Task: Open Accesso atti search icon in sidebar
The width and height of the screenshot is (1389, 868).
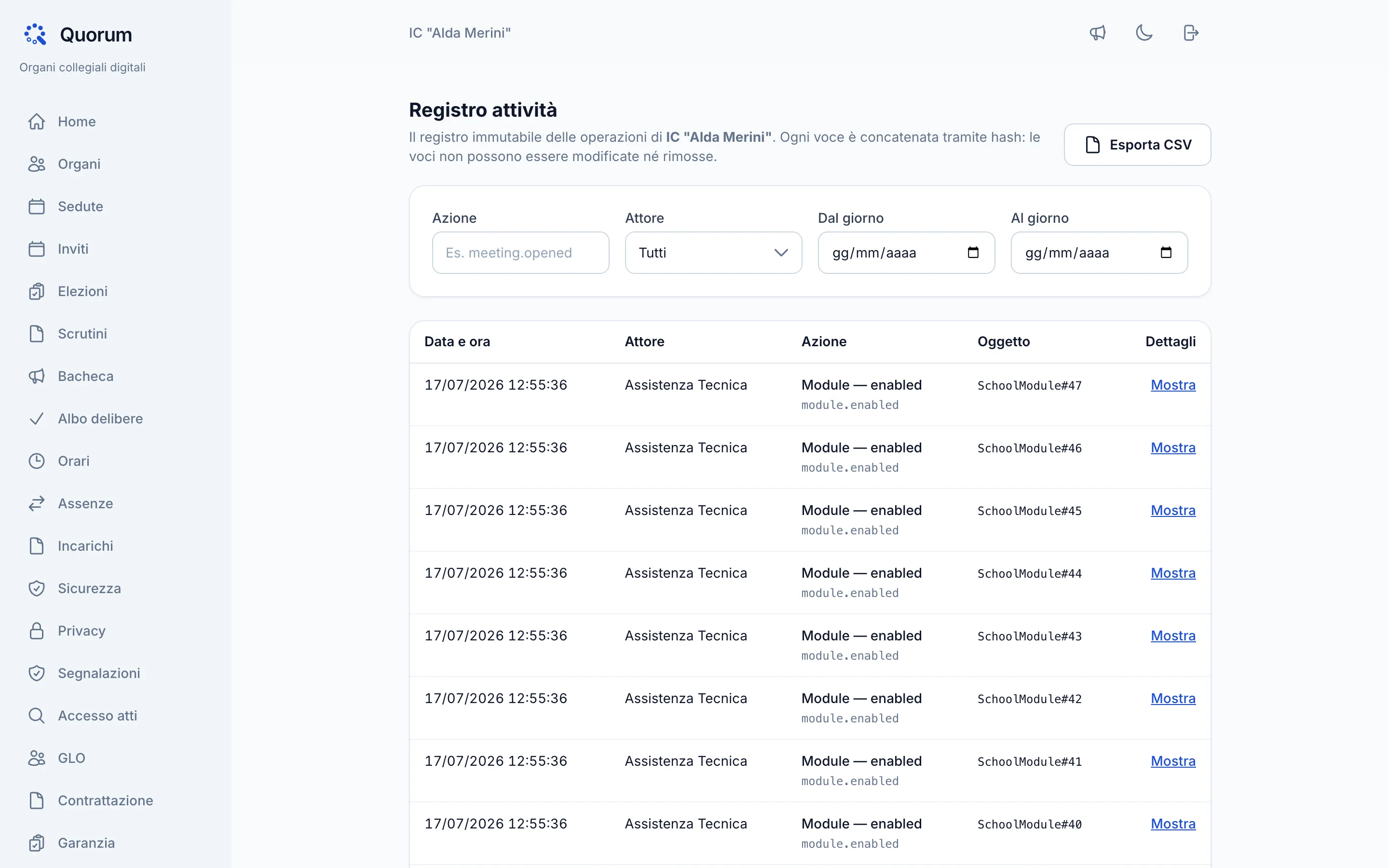Action: [37, 716]
